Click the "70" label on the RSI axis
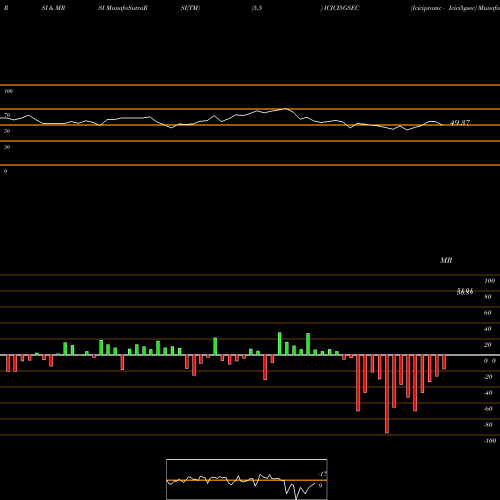The image size is (500, 500). [x=7, y=115]
